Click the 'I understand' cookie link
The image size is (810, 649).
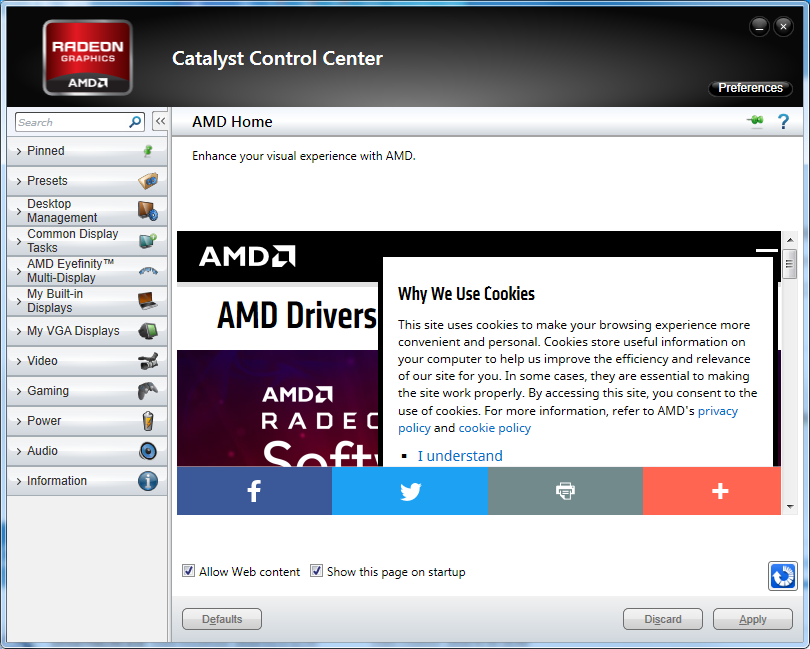coord(460,456)
